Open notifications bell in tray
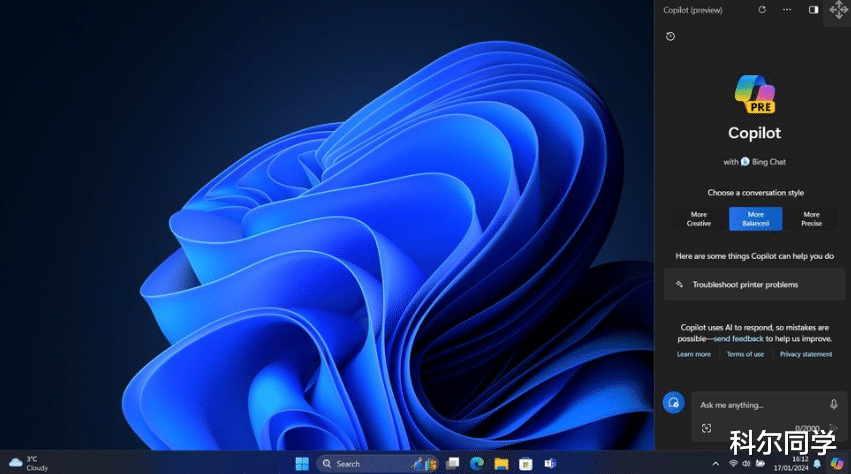Screen dimensions: 851x474 817,464
